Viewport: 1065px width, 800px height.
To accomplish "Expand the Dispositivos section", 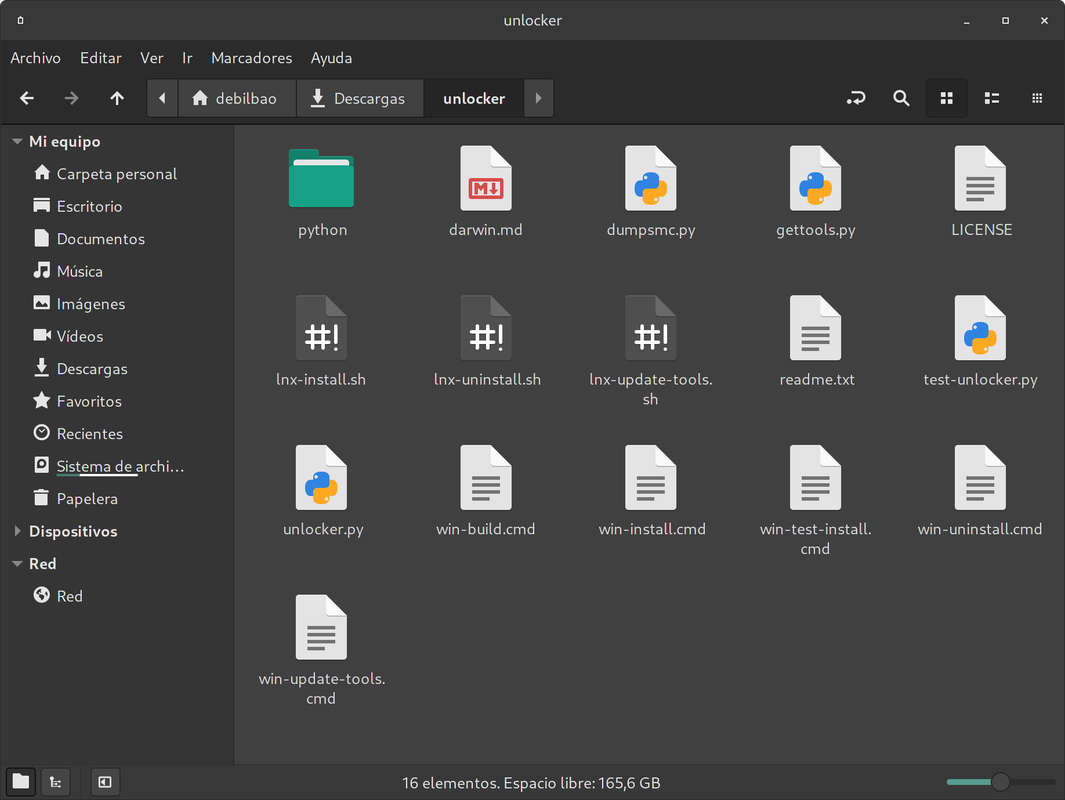I will (17, 531).
